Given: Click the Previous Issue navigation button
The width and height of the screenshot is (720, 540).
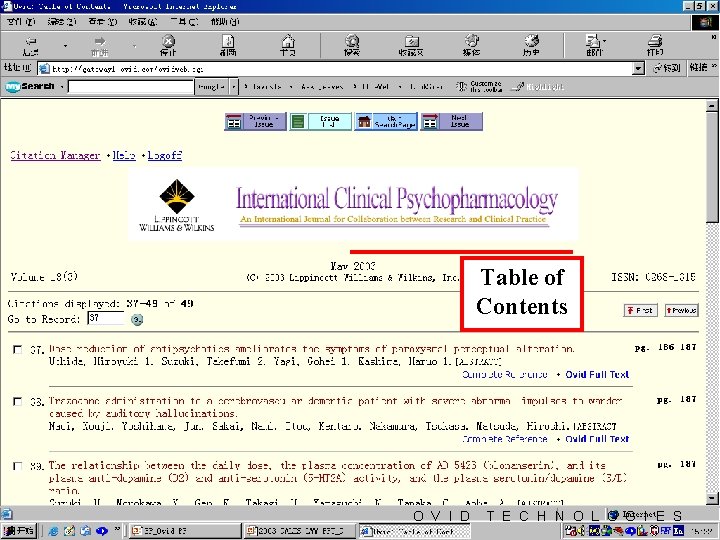Looking at the screenshot, I should 255,122.
